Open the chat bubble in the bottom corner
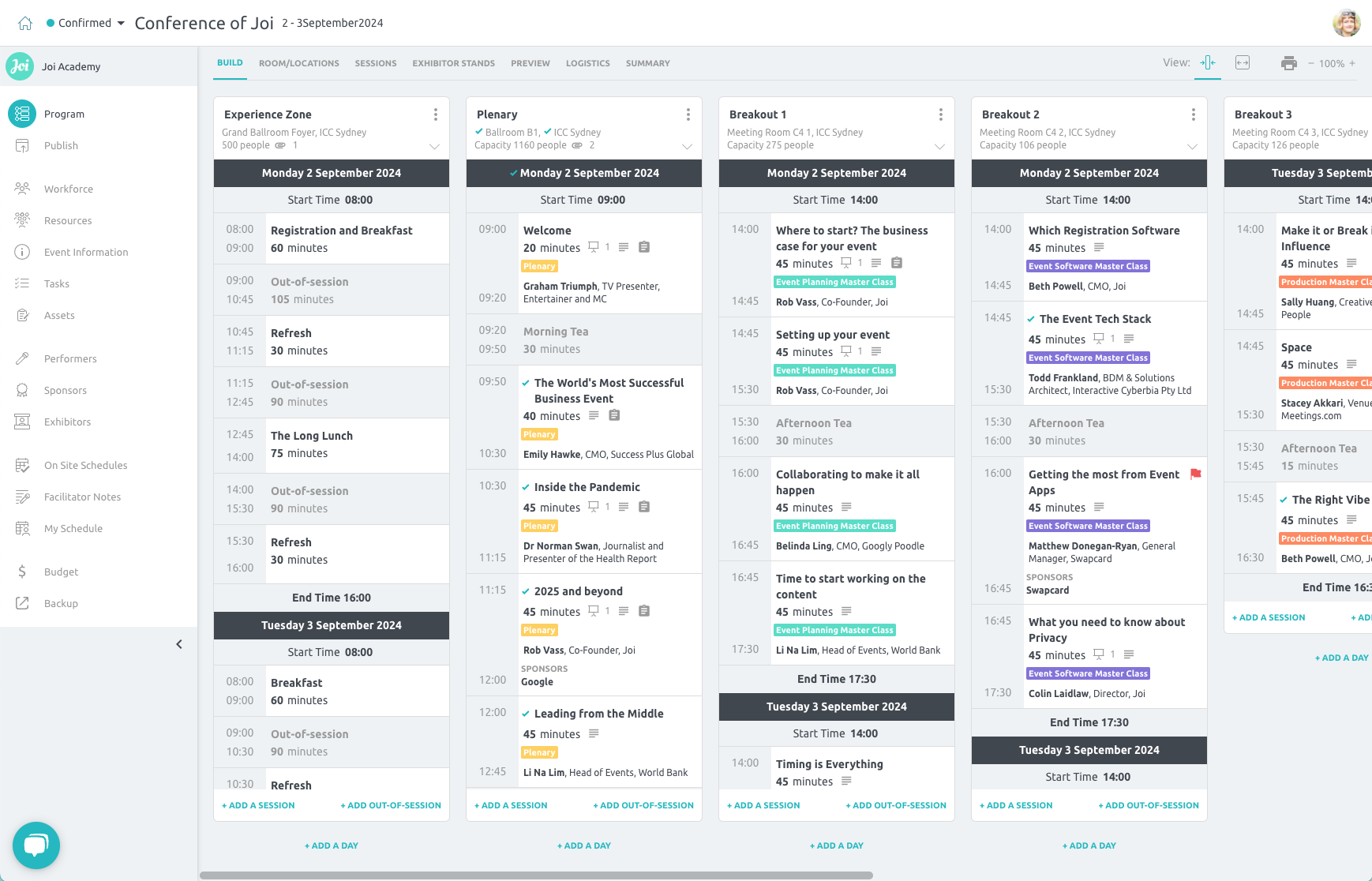Viewport: 1372px width, 881px height. [36, 845]
